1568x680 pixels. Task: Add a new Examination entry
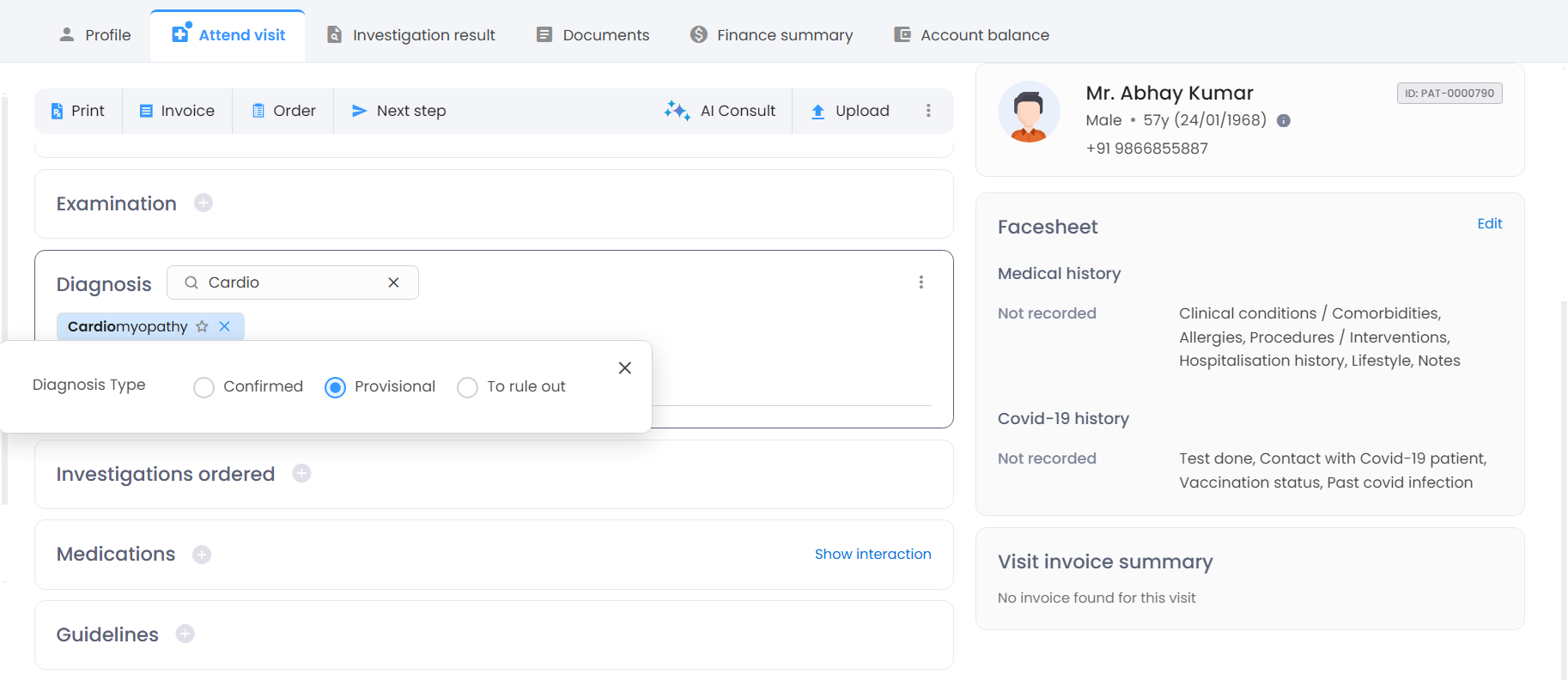[x=204, y=203]
